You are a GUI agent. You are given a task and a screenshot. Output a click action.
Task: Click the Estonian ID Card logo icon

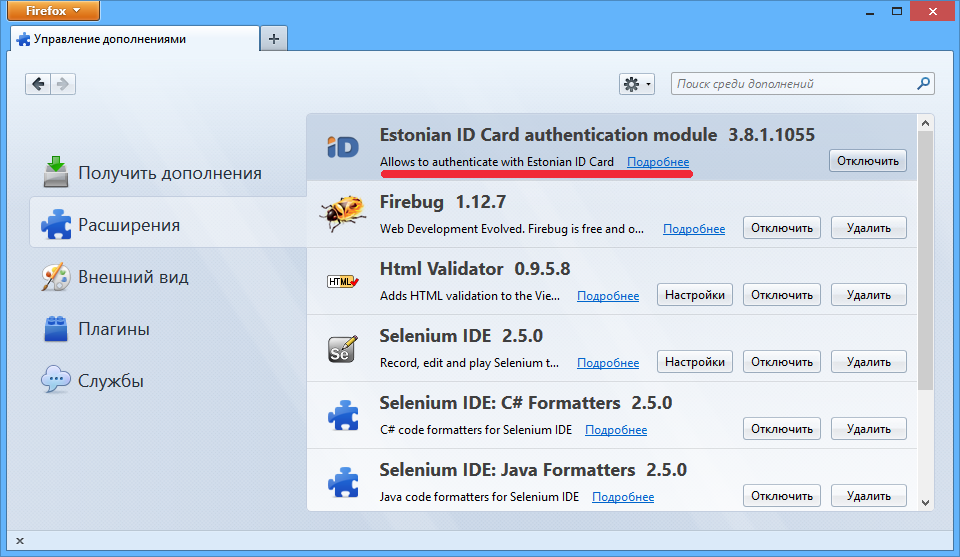click(343, 147)
